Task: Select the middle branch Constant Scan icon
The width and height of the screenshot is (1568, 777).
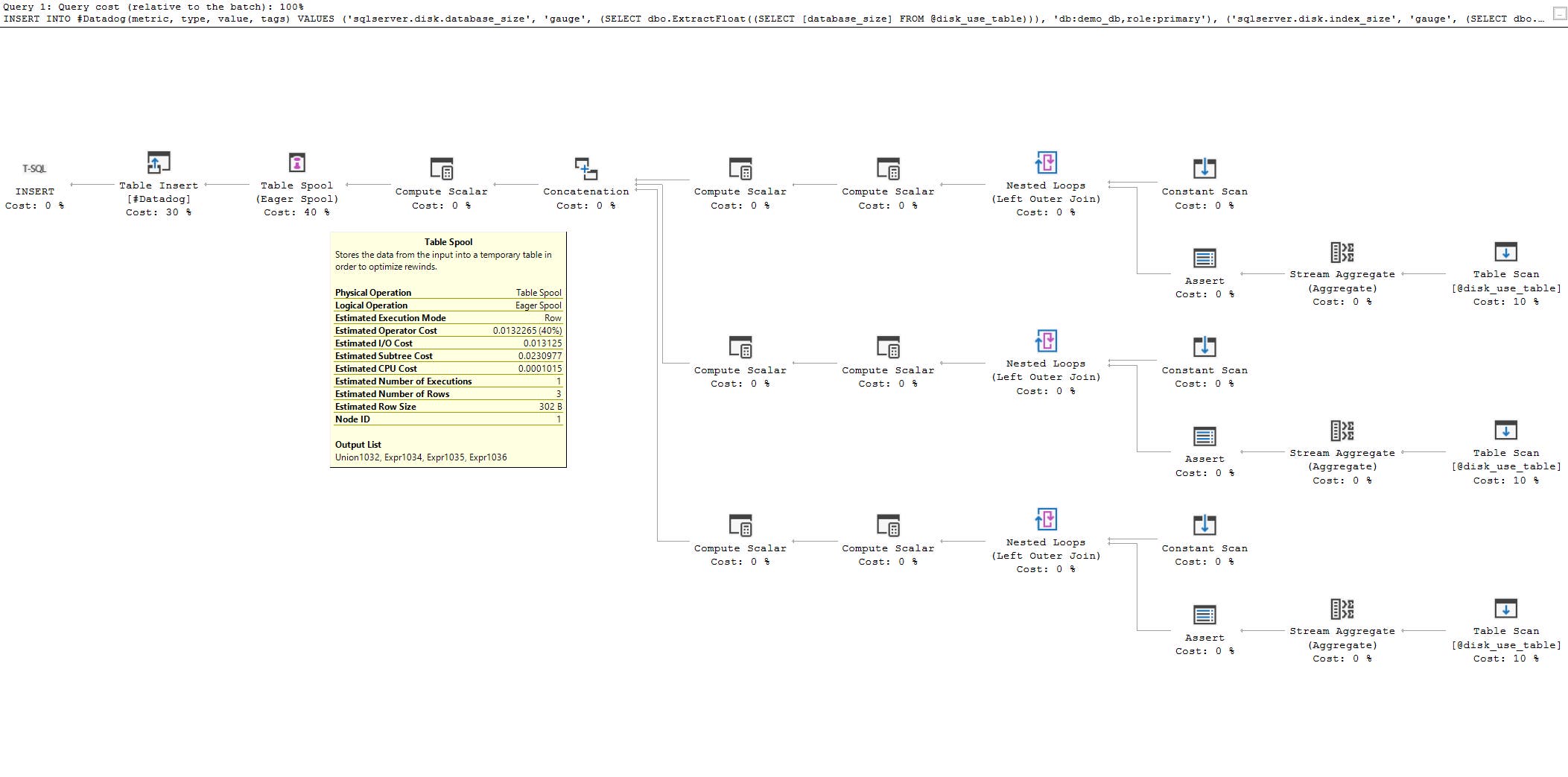Action: pyautogui.click(x=1204, y=348)
